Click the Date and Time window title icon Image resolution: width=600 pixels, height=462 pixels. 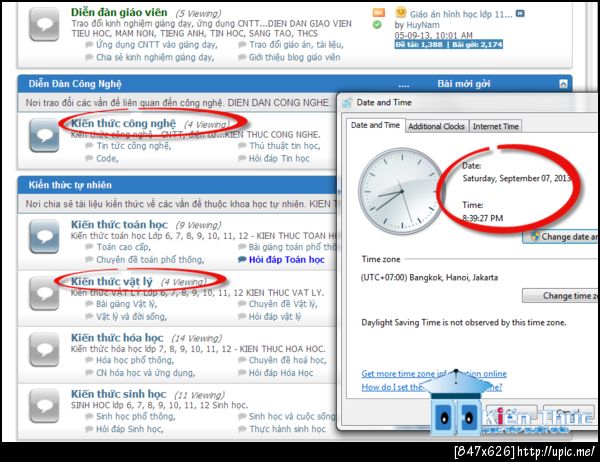[x=347, y=103]
